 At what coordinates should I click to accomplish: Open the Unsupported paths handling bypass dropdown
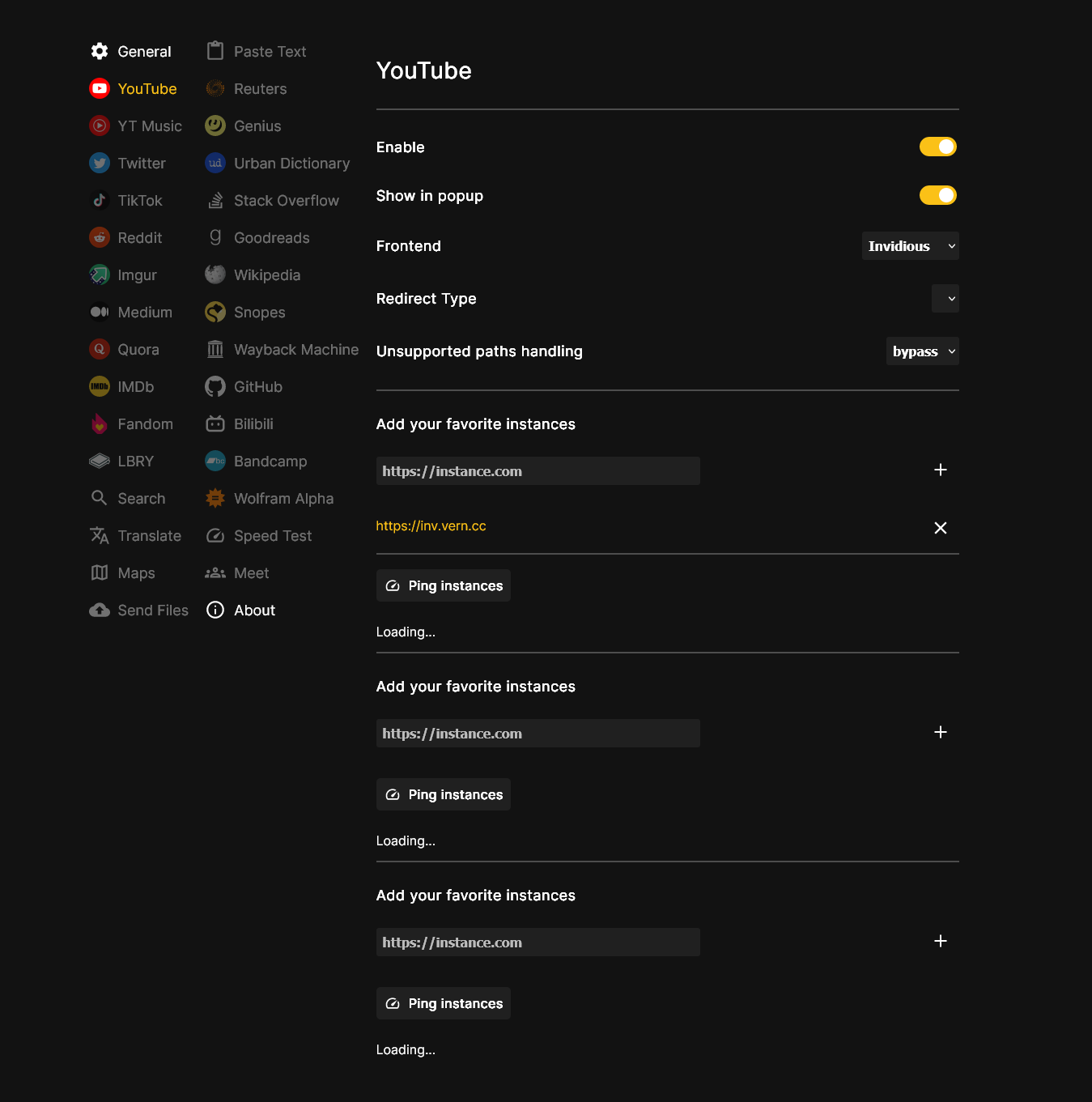point(922,351)
